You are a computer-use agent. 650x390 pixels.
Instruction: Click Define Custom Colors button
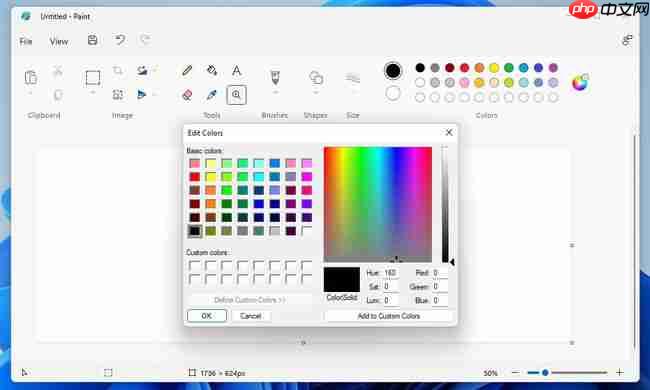[250, 300]
